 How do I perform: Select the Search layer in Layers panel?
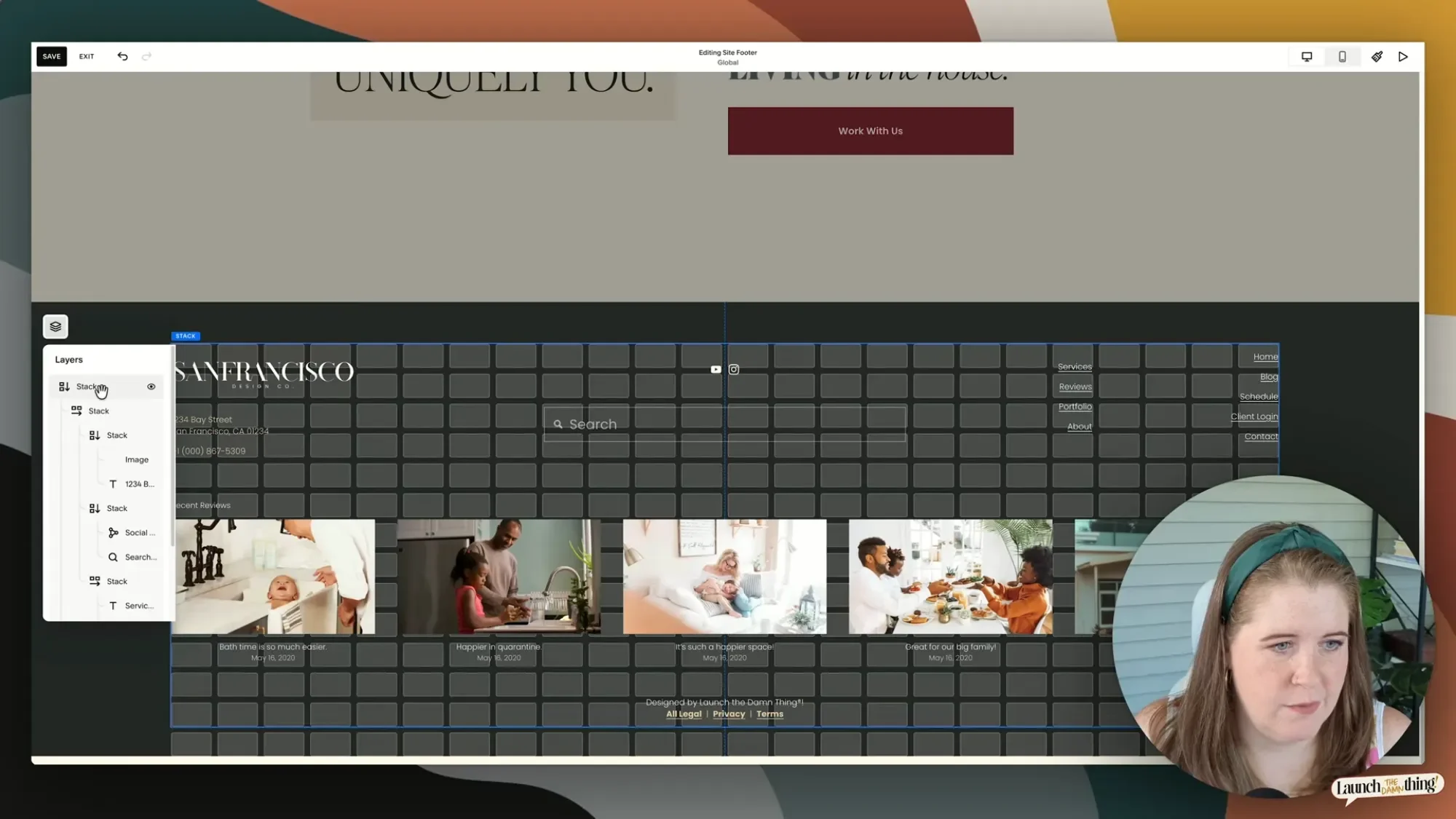pos(132,557)
